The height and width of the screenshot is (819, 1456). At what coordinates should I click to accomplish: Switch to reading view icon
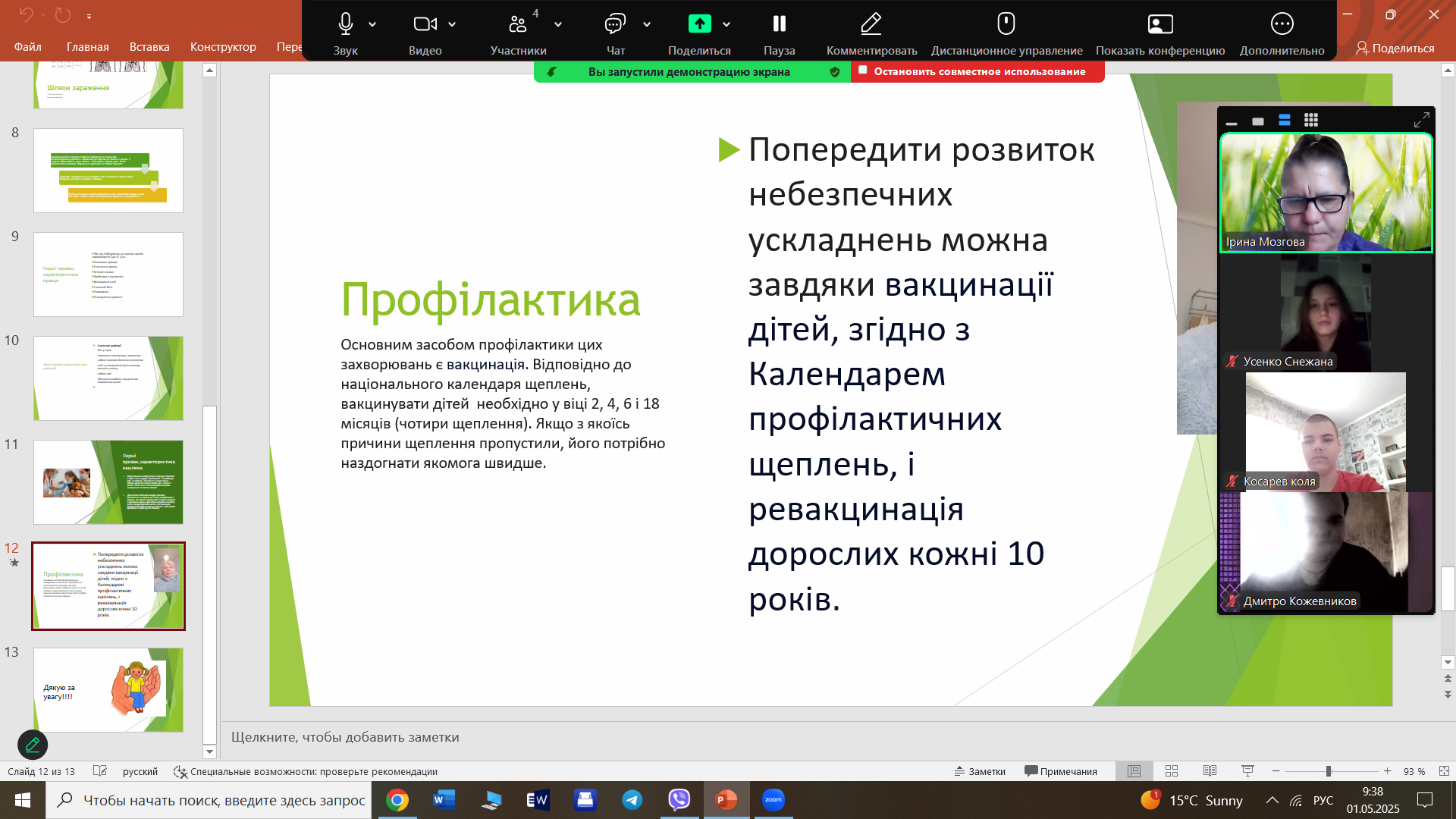tap(1210, 771)
